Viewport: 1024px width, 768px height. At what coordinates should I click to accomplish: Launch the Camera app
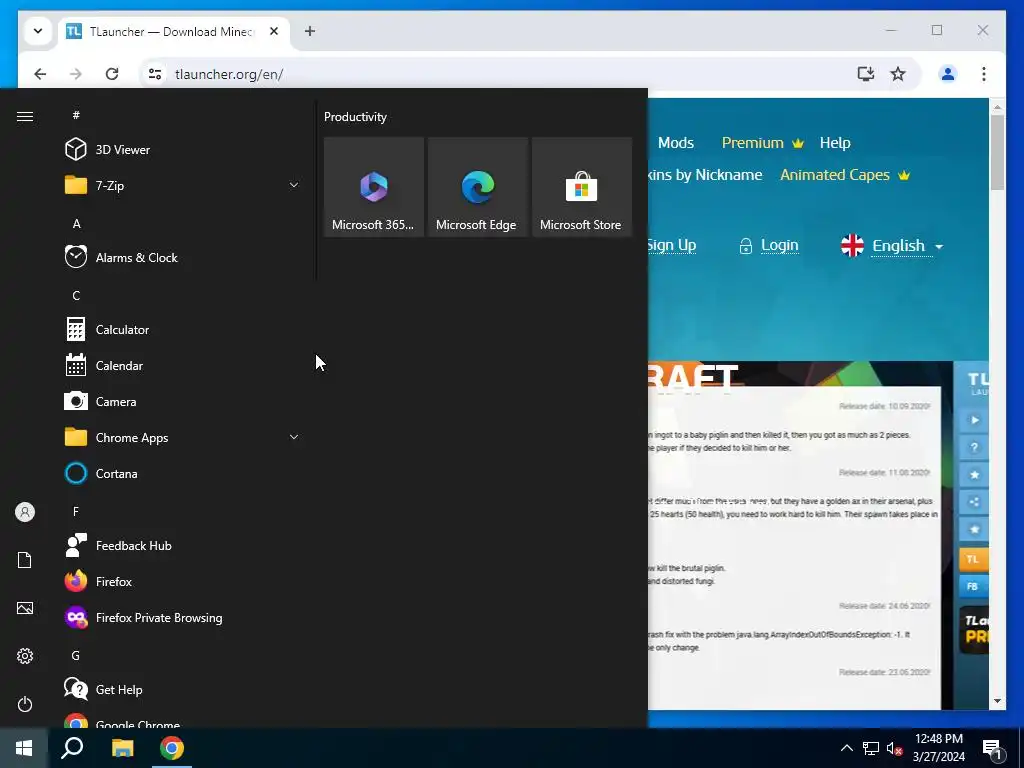click(x=182, y=402)
